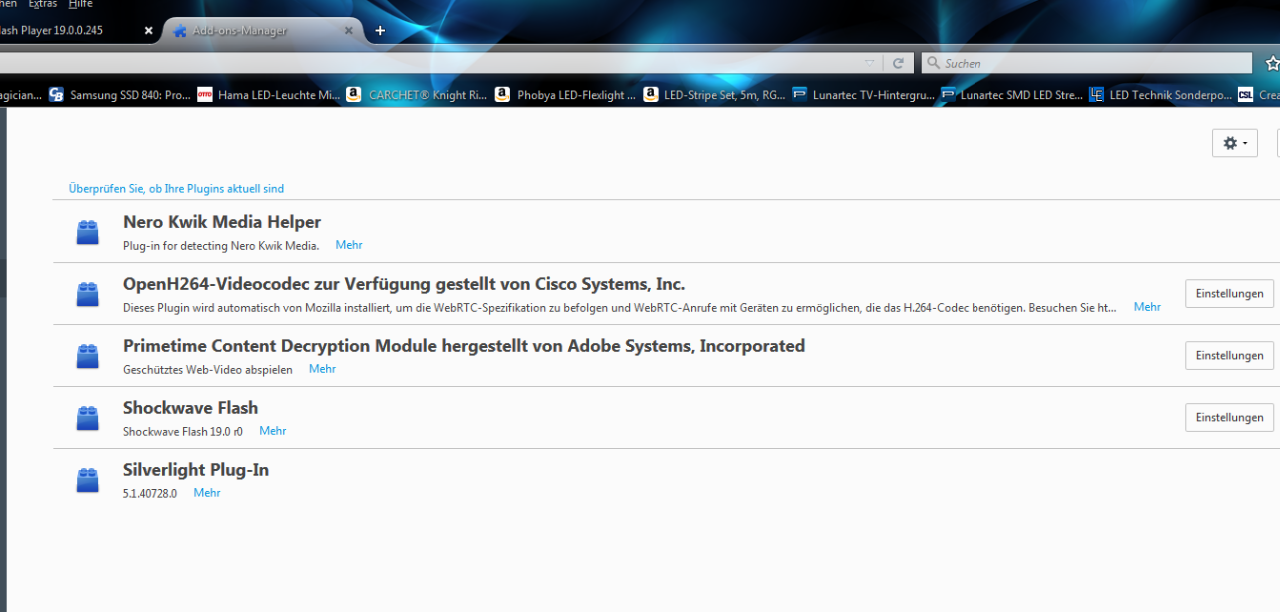Screen dimensions: 1280x612
Task: Open the Phobya LED-Flexlight bookmark
Action: click(565, 95)
